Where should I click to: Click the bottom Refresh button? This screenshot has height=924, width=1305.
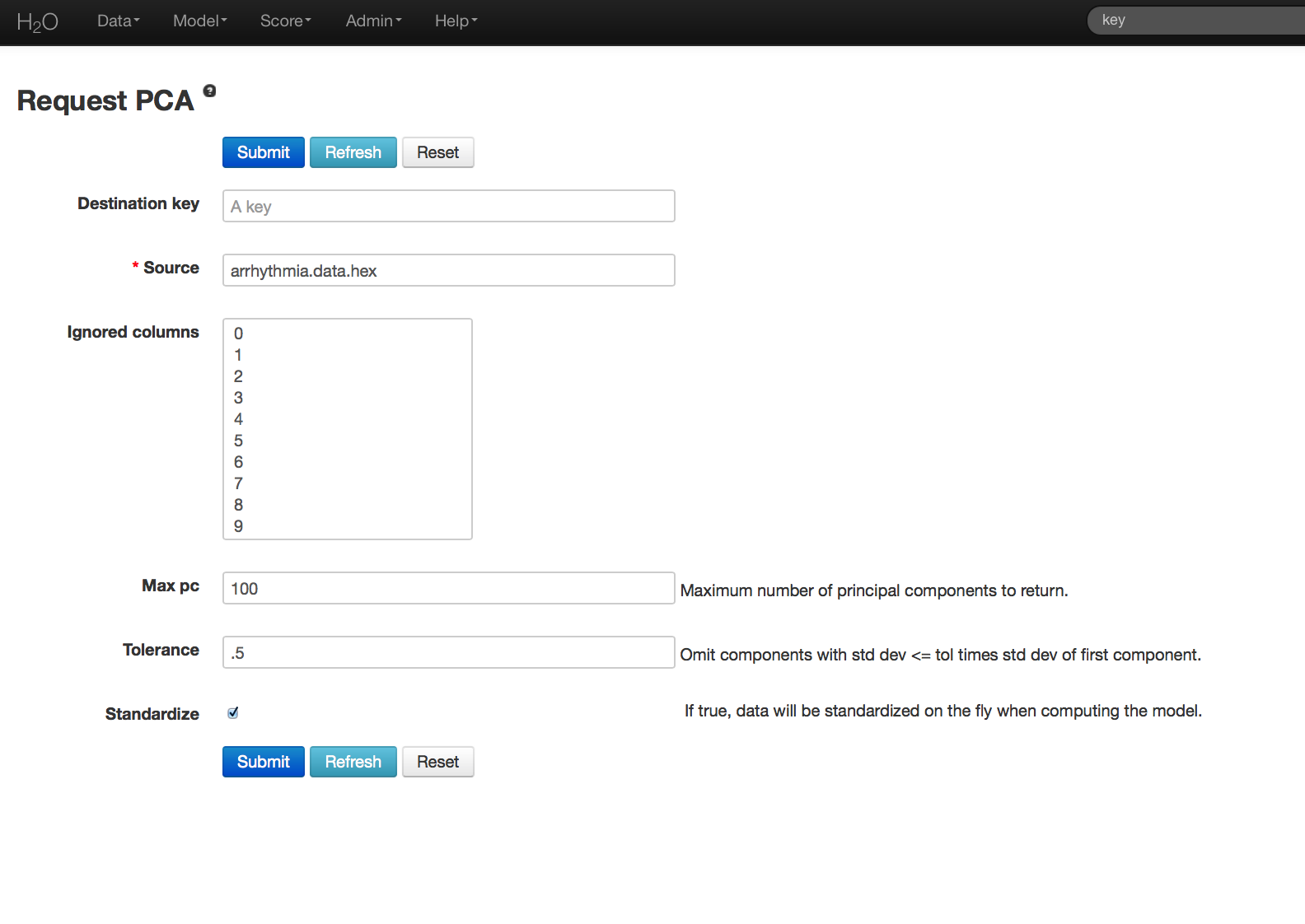(353, 762)
